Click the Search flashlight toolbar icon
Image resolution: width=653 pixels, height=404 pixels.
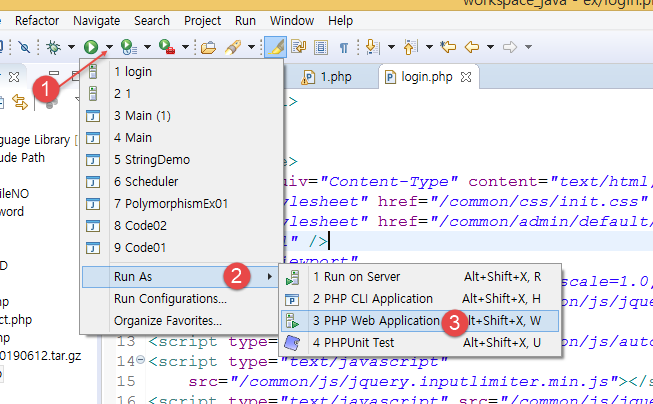(233, 47)
